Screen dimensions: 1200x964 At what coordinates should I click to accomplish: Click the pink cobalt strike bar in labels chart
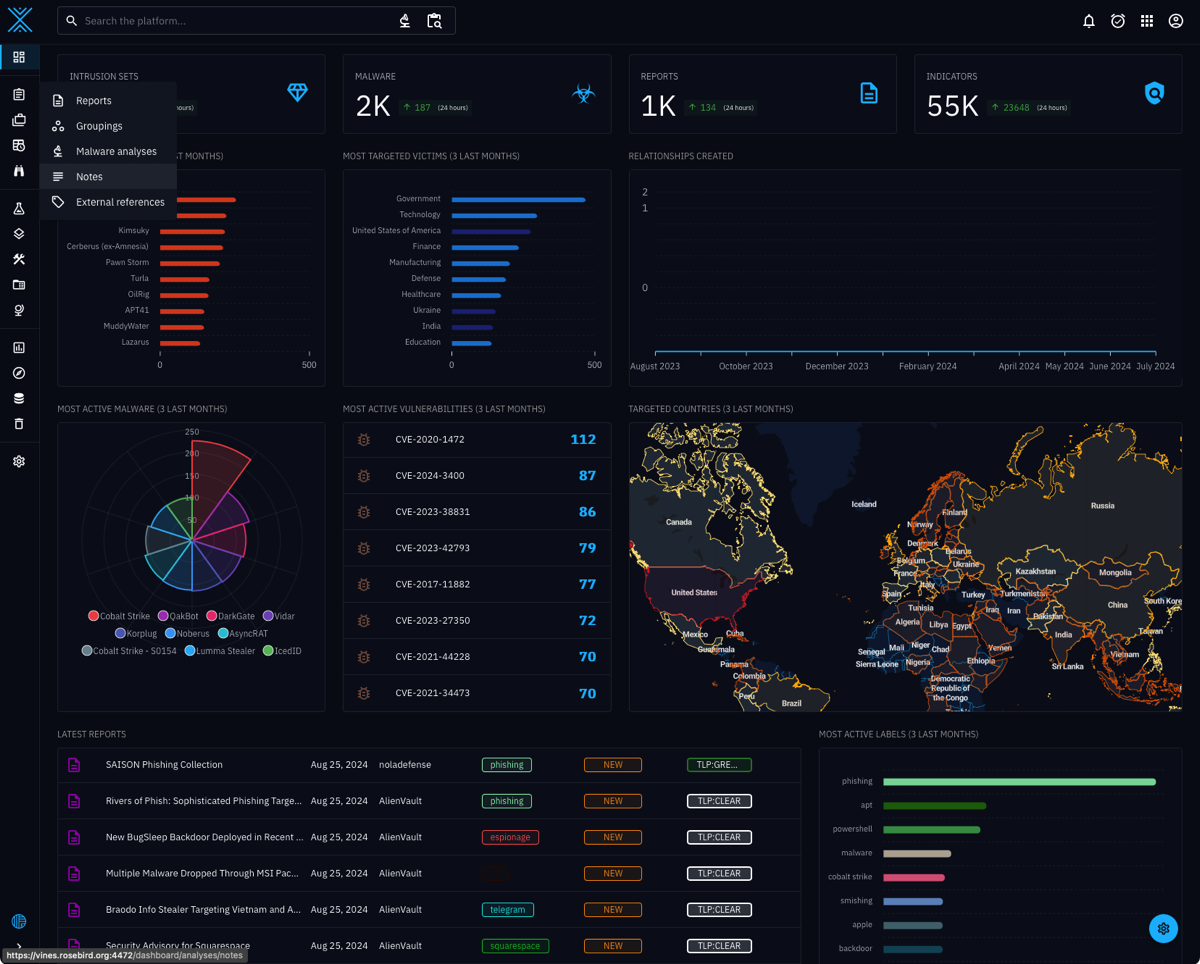pos(914,878)
